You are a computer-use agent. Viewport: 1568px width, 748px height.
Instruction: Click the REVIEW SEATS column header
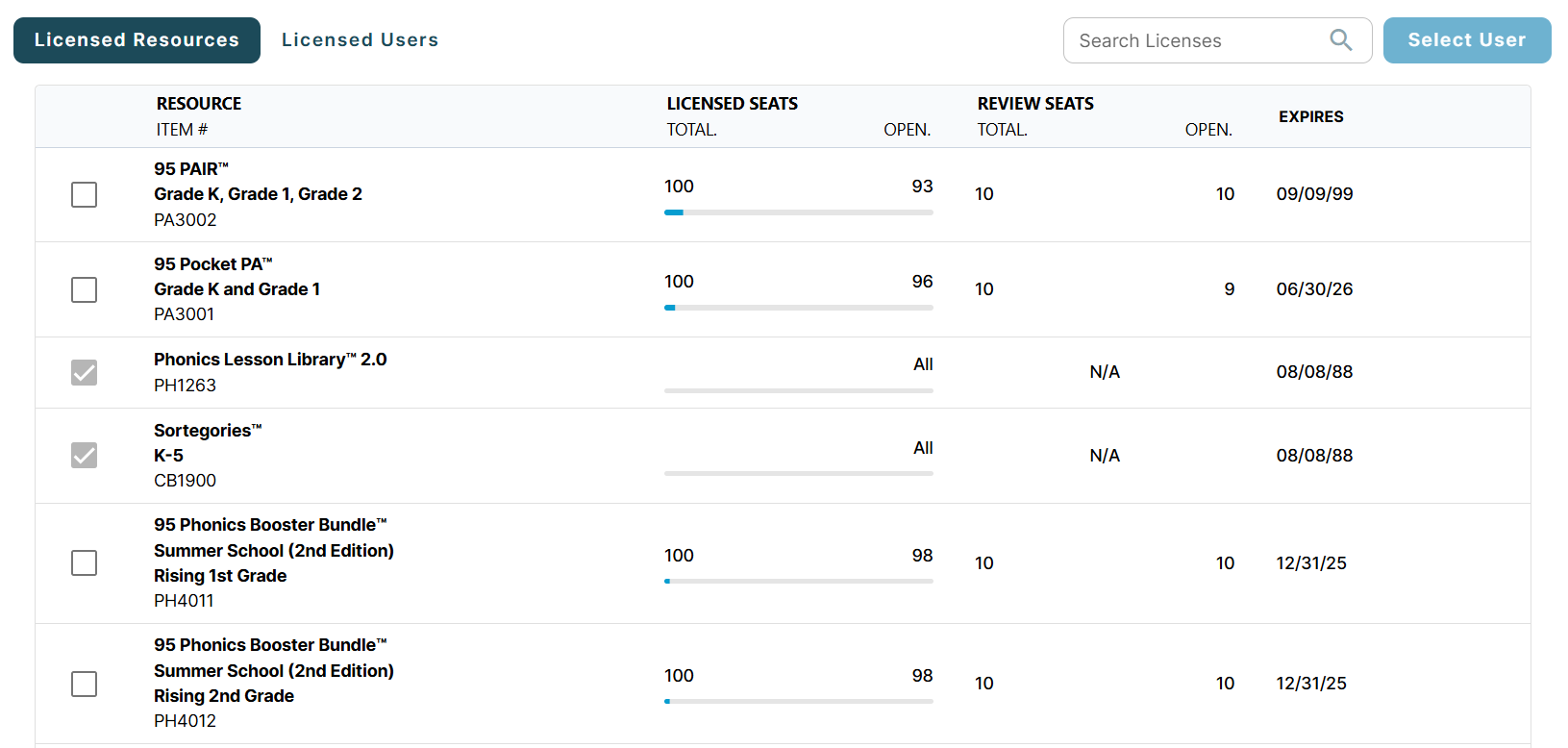pyautogui.click(x=1035, y=104)
